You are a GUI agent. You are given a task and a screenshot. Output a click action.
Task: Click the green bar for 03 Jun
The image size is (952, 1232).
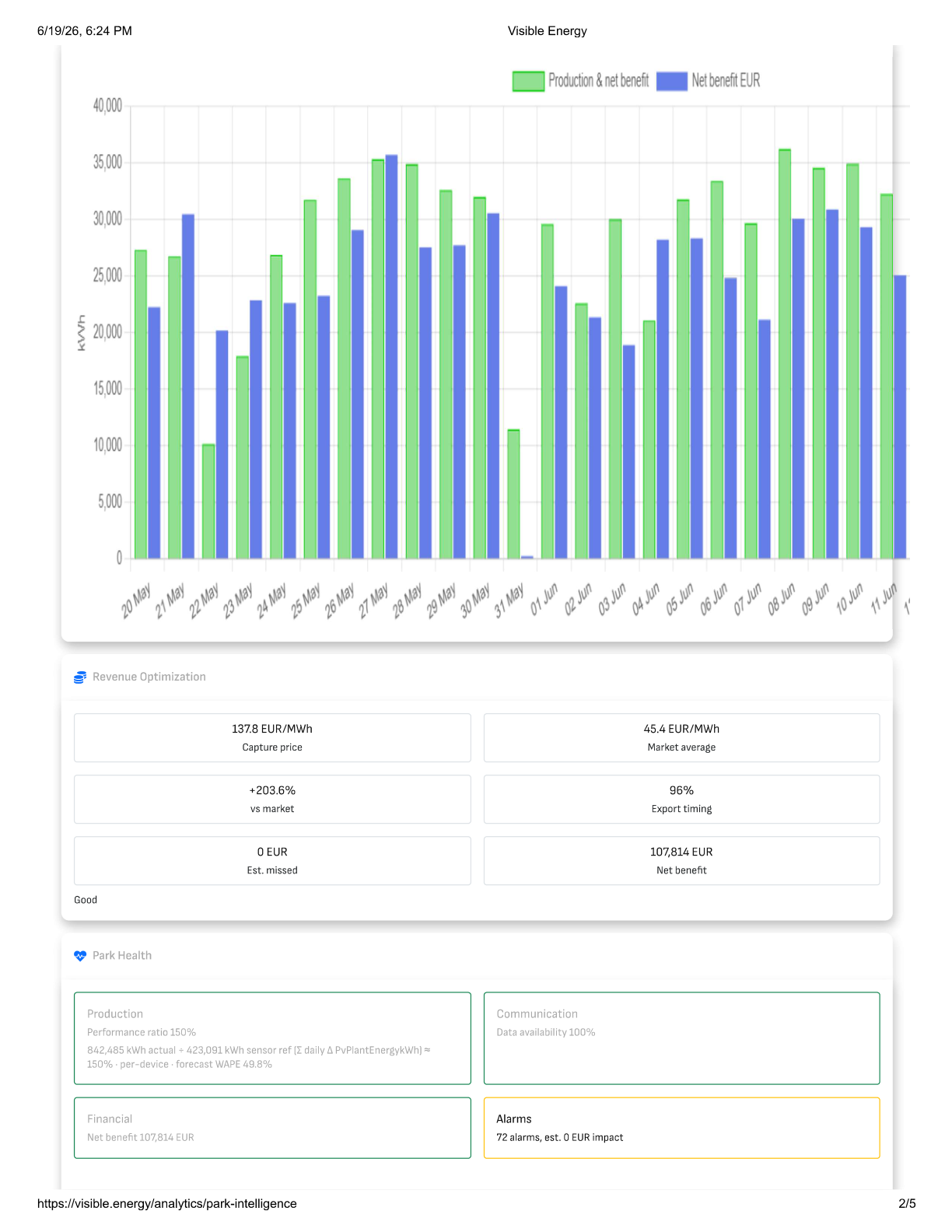[615, 389]
